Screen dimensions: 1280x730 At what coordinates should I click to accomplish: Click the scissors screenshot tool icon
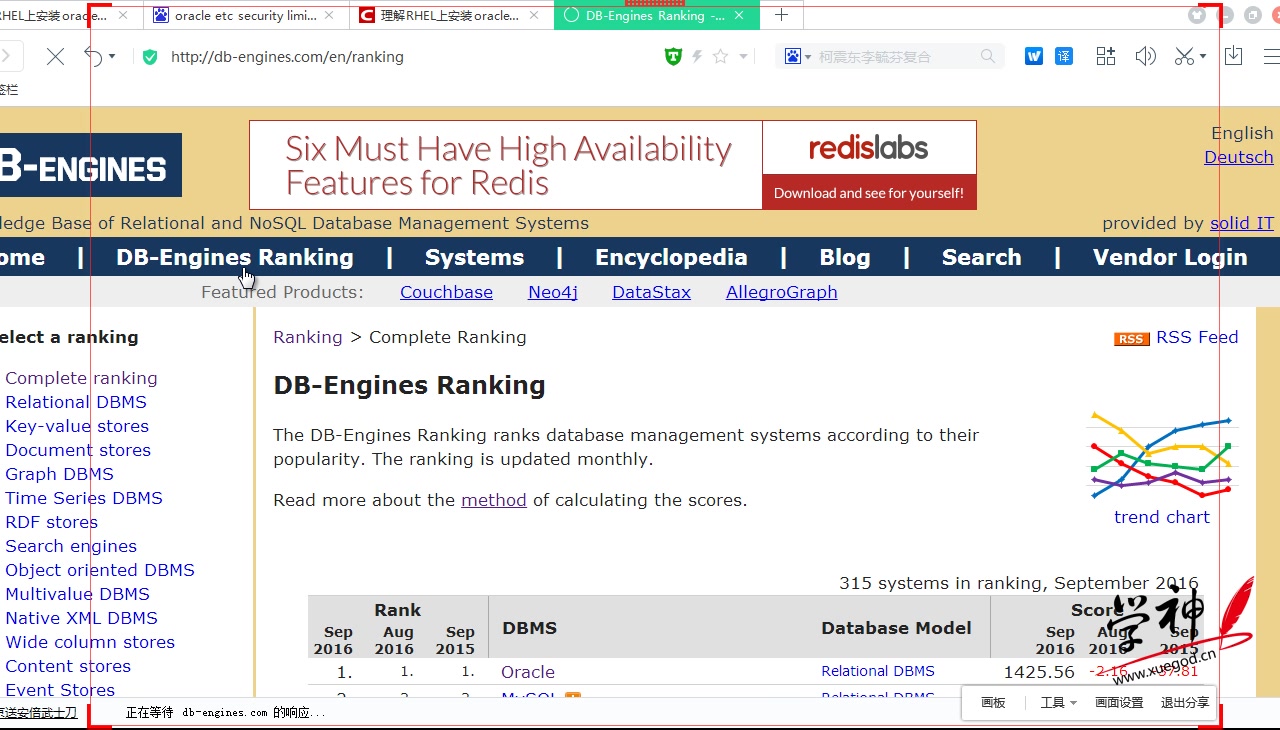(1184, 57)
